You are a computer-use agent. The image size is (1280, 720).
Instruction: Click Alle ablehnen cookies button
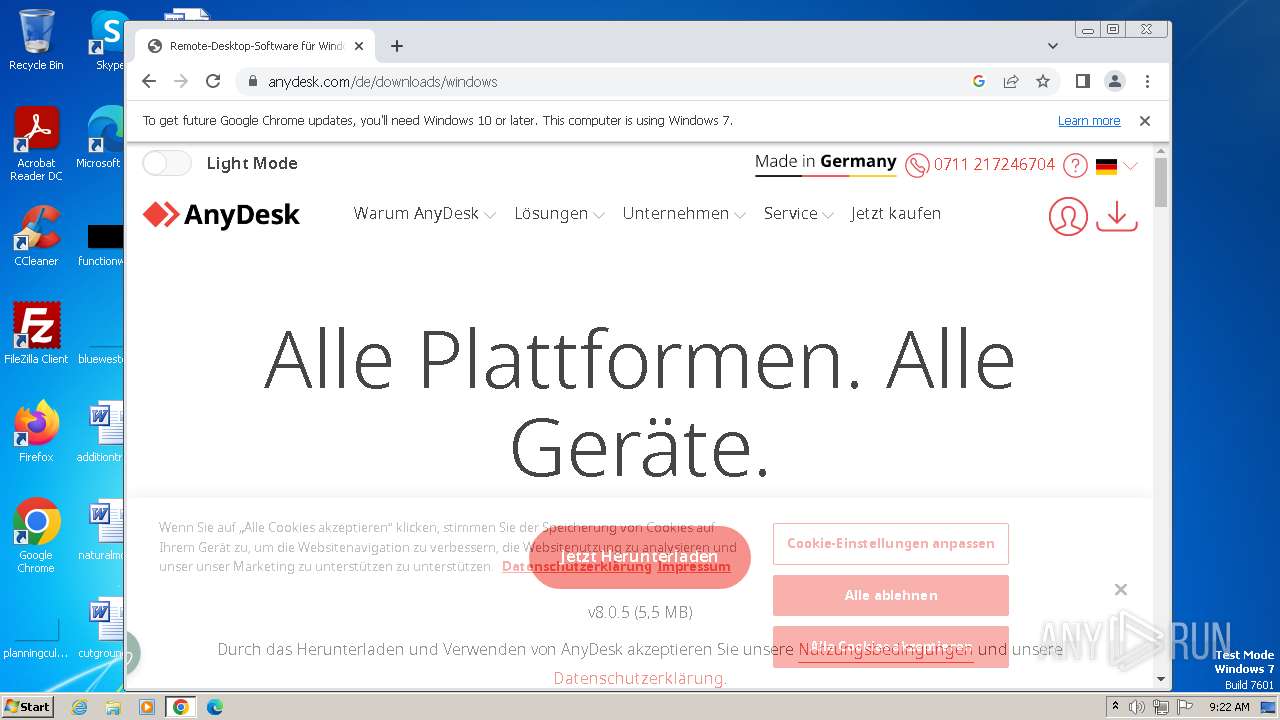[890, 595]
